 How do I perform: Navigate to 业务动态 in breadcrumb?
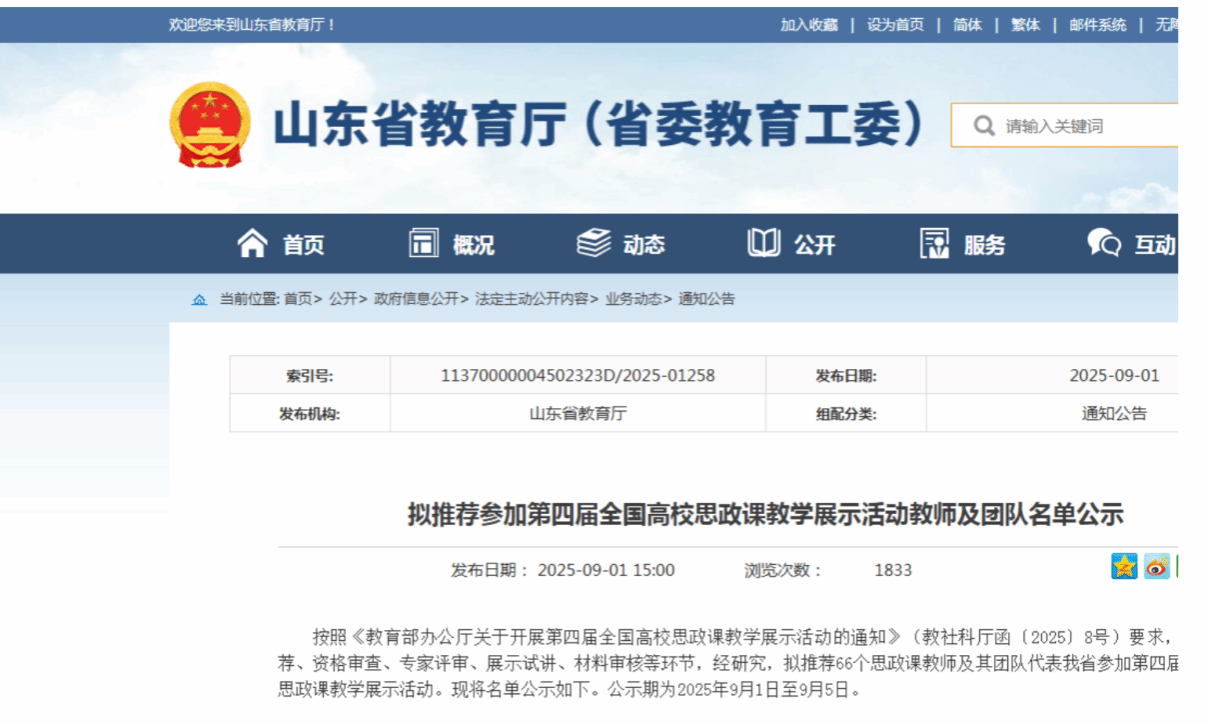[632, 299]
